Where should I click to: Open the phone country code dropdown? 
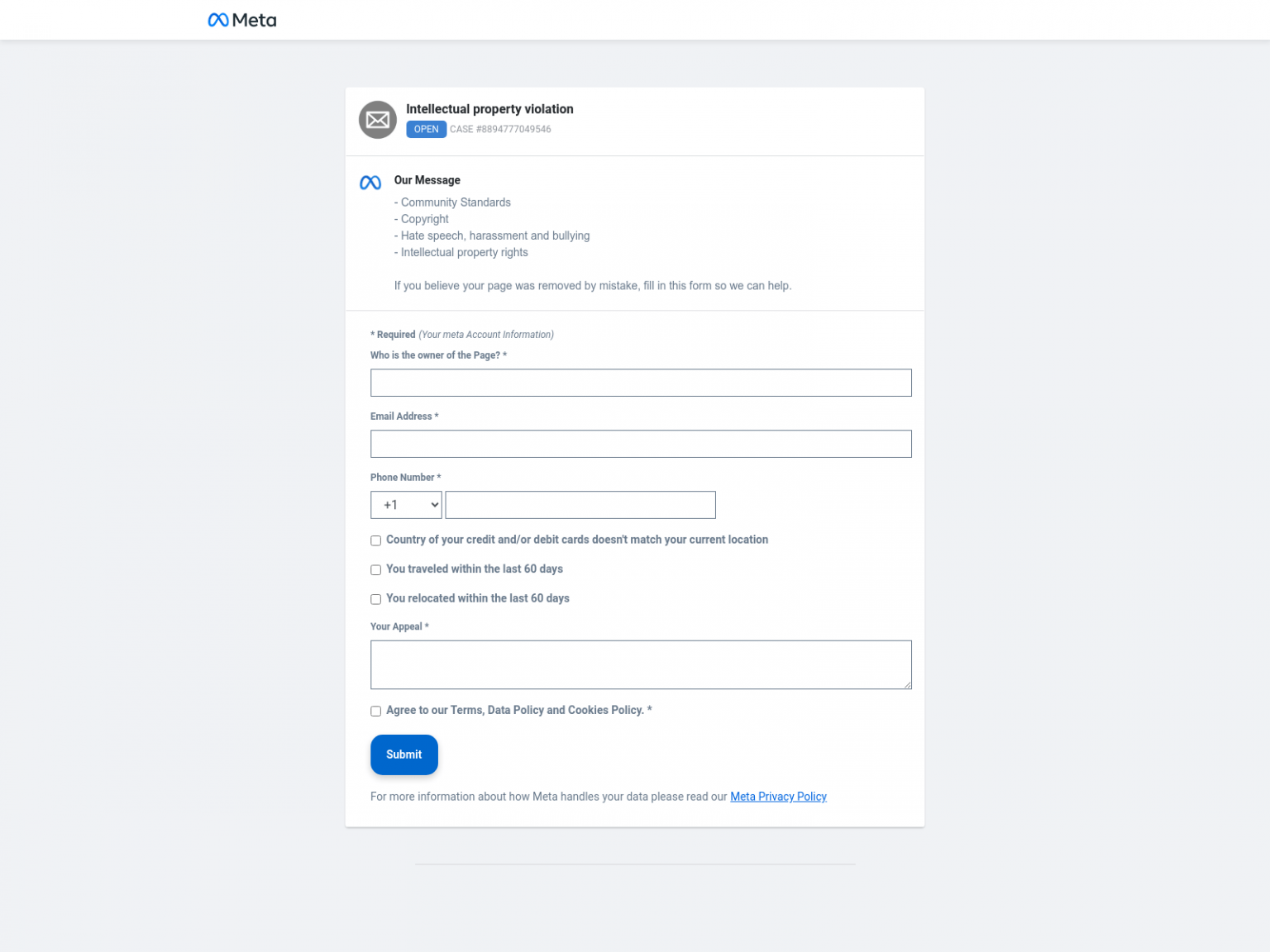(405, 504)
